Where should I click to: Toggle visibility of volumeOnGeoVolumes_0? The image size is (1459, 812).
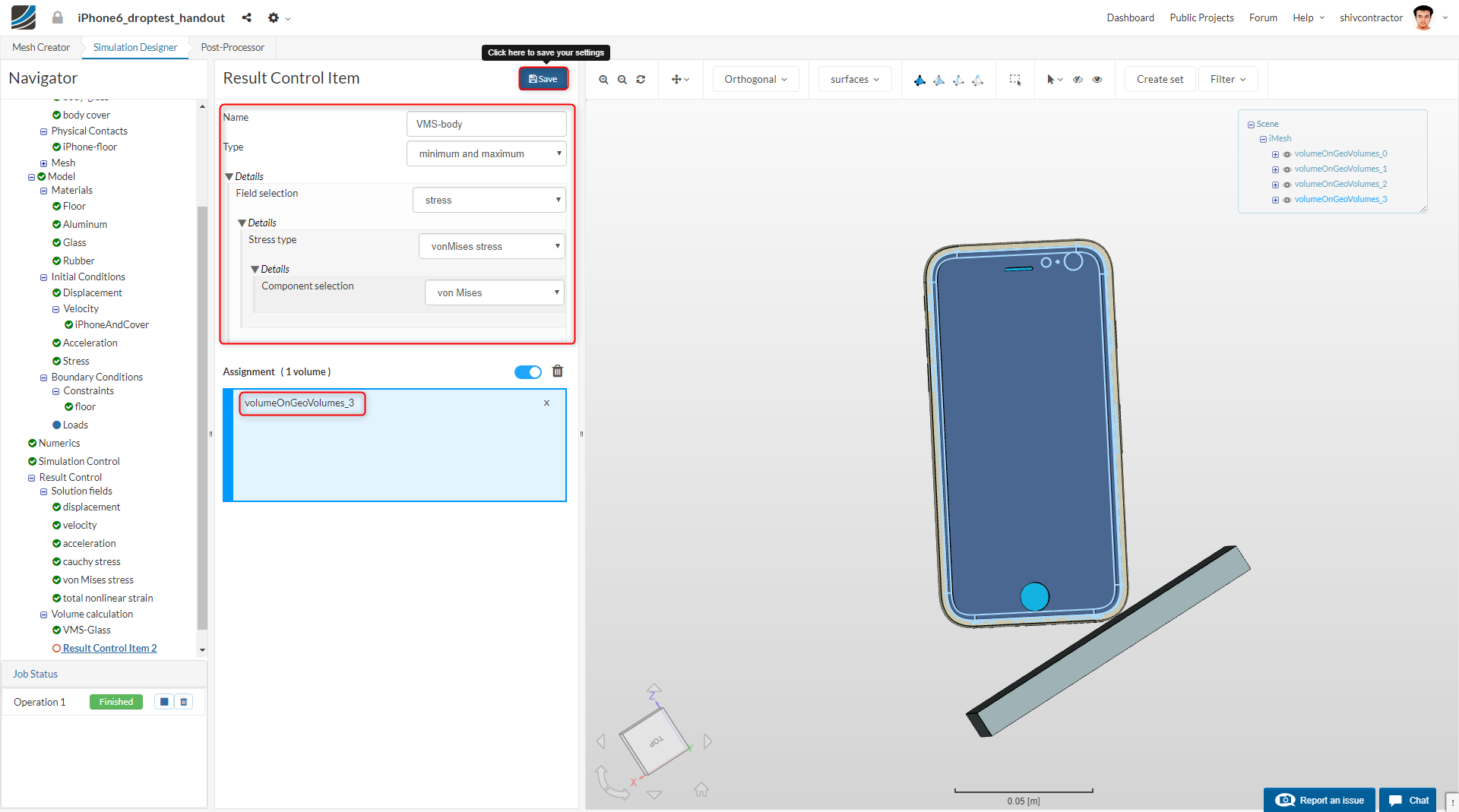click(1287, 154)
